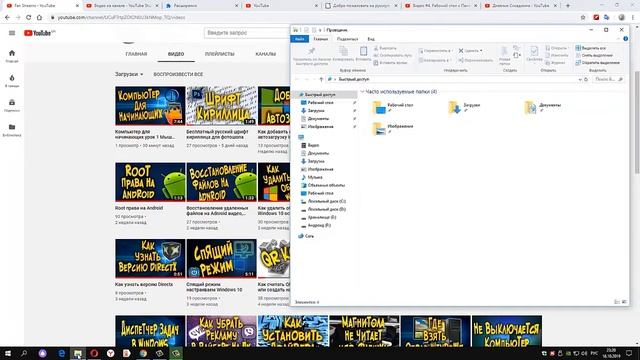The width and height of the screenshot is (640, 360).
Task: Open the ПЛЕЙЛИСТЫ channel tab on YouTube
Action: [220, 54]
